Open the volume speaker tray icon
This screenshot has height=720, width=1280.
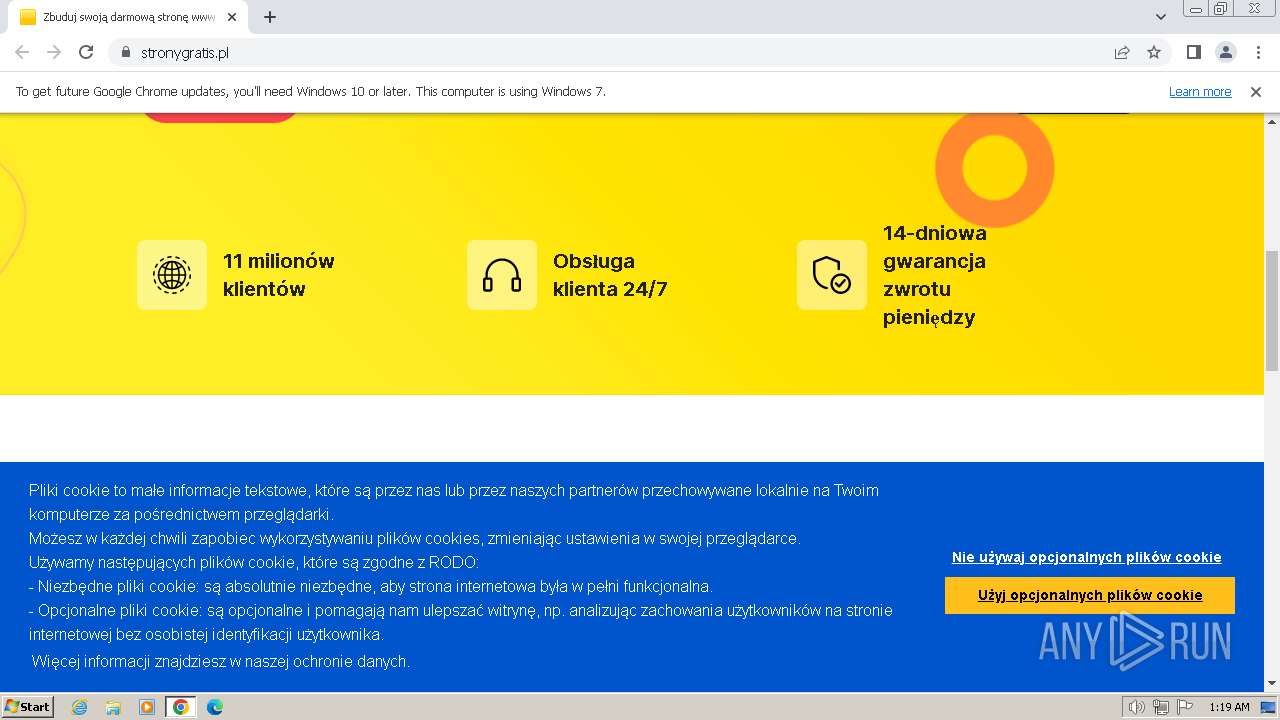point(1137,707)
